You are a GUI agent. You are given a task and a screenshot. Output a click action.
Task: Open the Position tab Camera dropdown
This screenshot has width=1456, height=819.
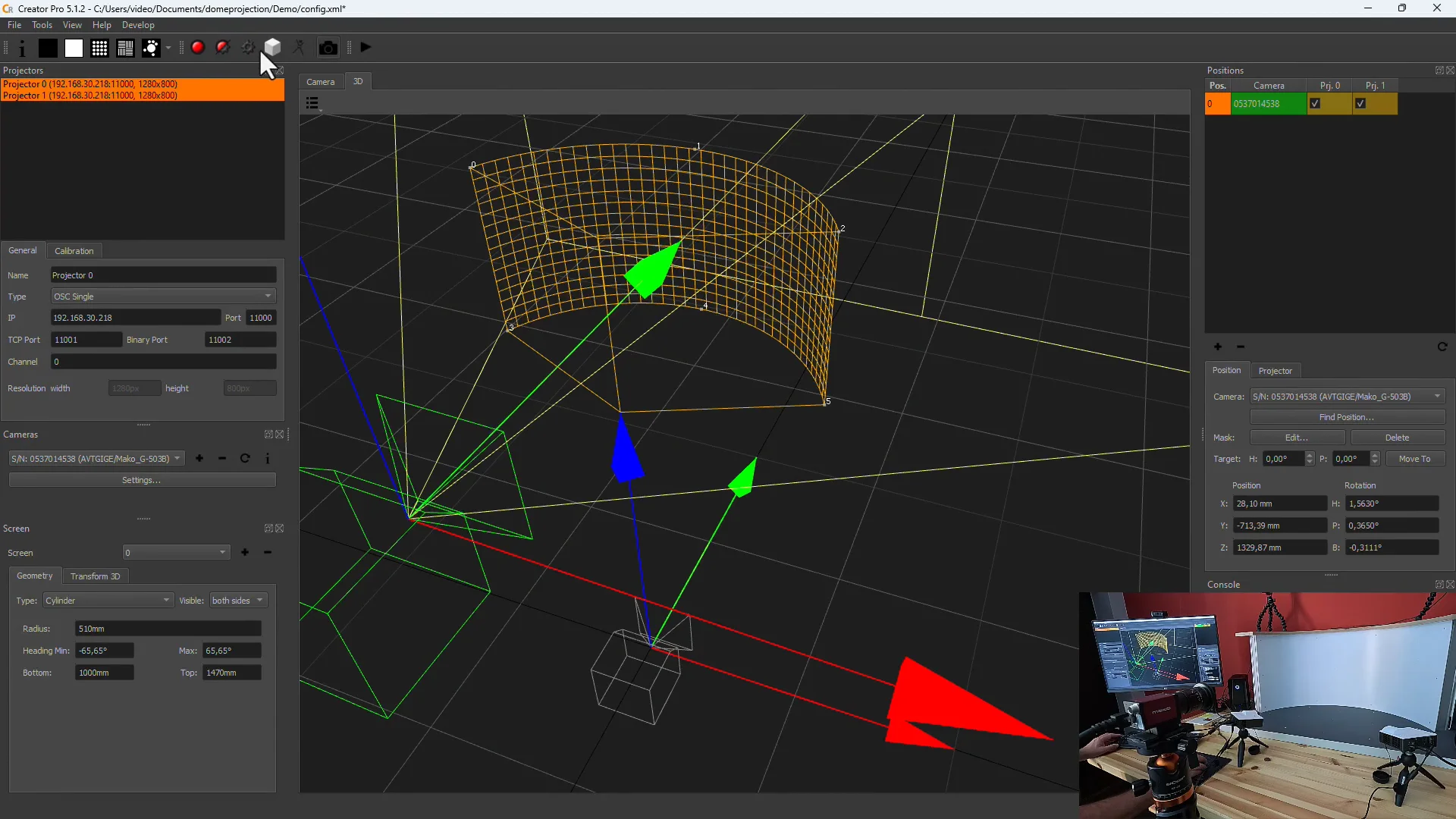1347,397
